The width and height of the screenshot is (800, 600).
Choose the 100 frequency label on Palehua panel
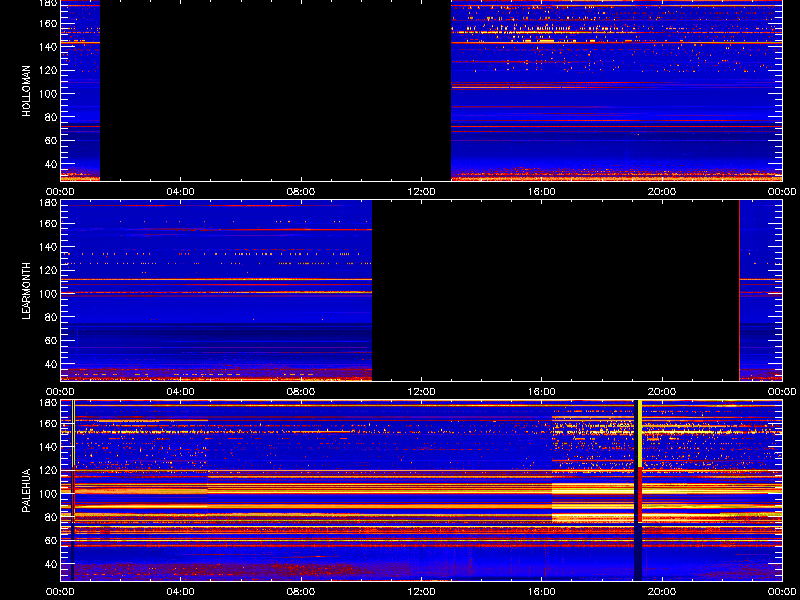tap(47, 494)
